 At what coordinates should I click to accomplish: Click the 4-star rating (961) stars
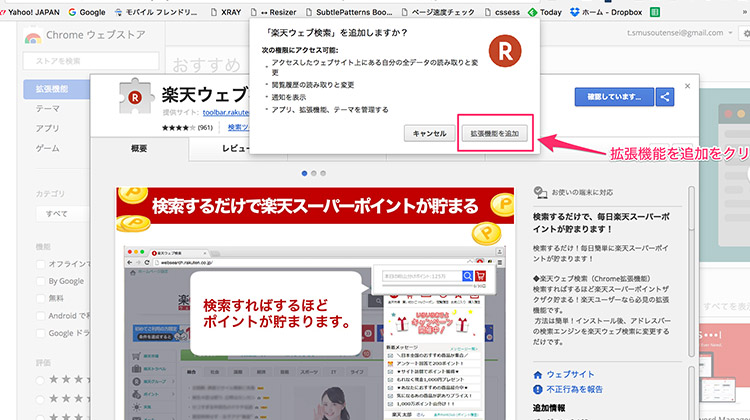[x=178, y=127]
